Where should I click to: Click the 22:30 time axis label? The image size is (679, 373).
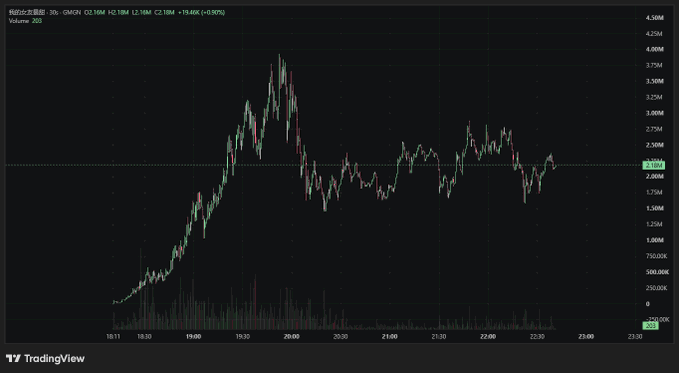click(537, 337)
